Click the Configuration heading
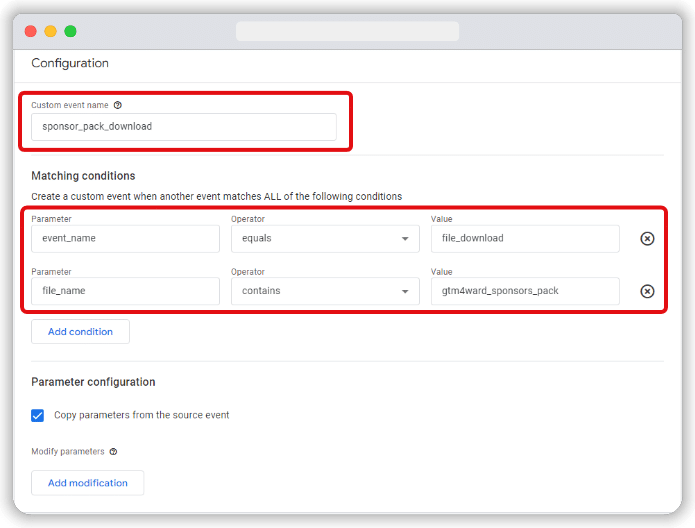This screenshot has height=528, width=695. coord(70,63)
